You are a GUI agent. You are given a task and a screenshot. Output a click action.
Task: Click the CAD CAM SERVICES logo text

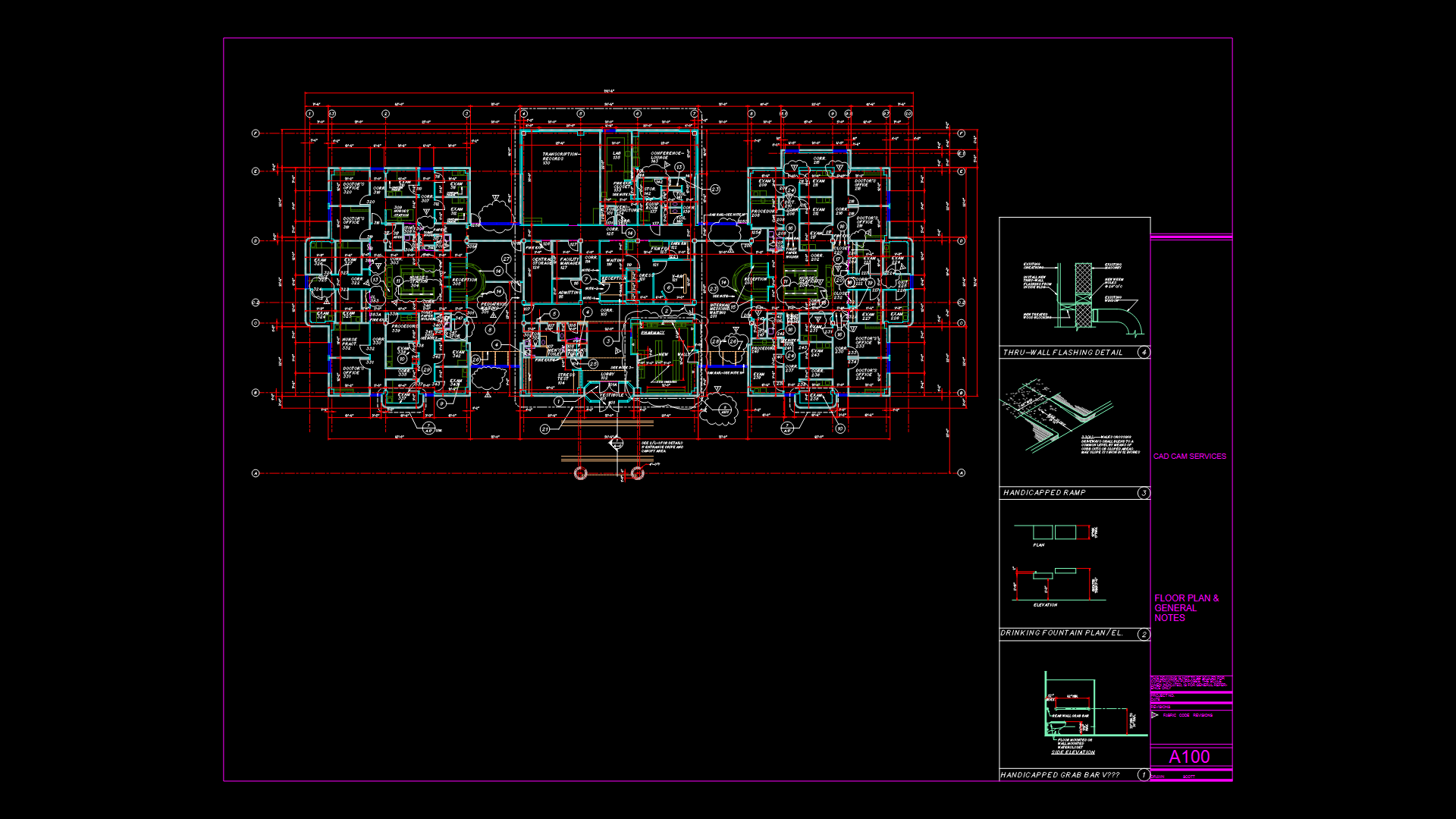click(1191, 456)
